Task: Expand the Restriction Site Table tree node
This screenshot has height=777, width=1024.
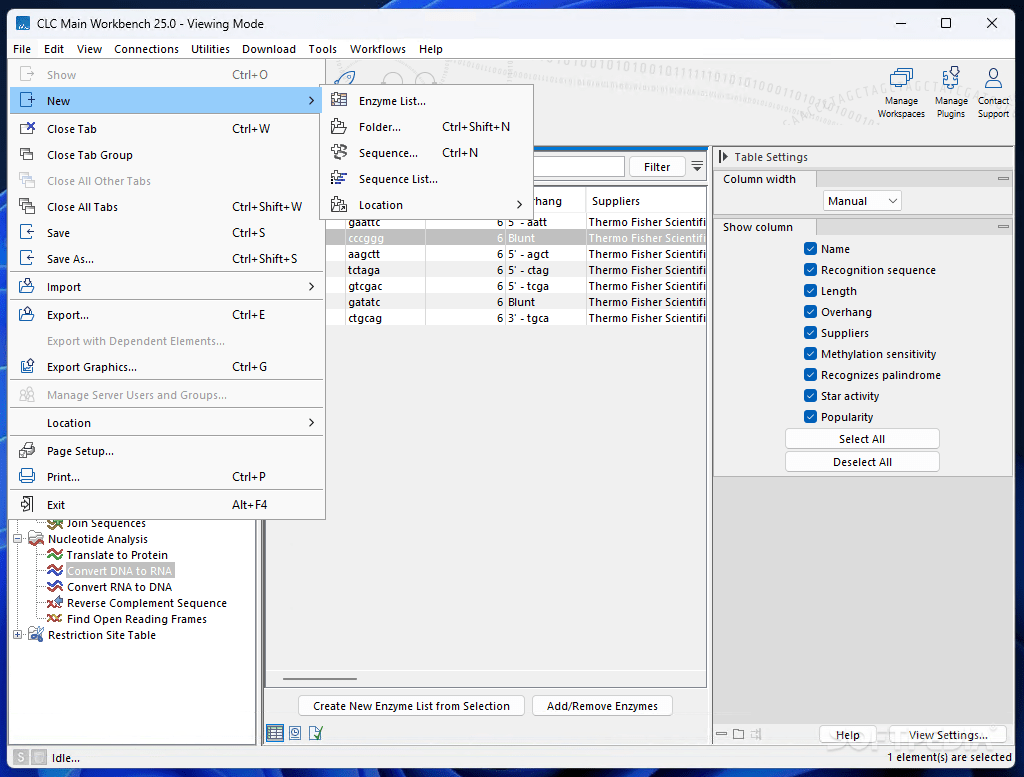Action: [17, 635]
